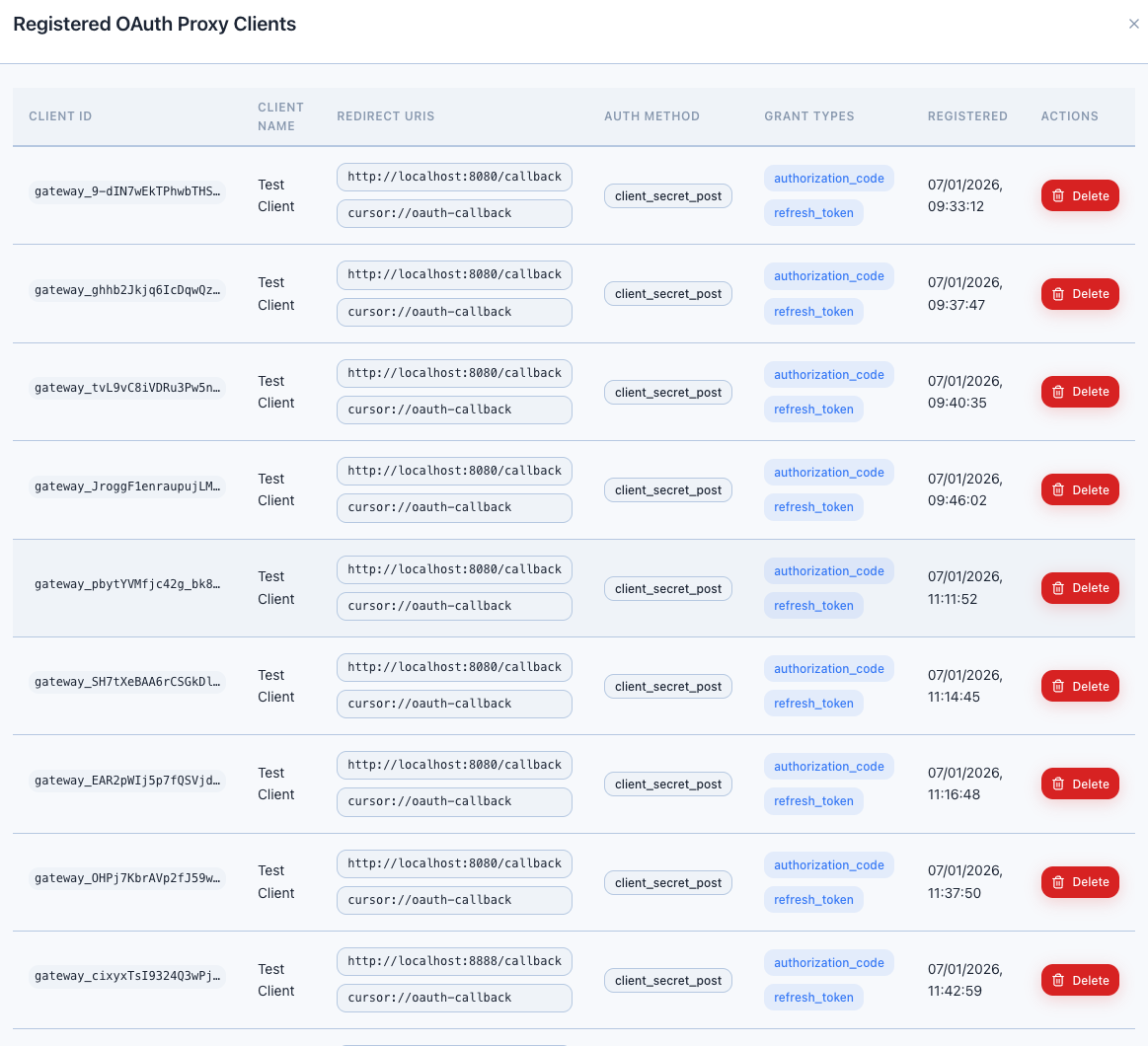Select the http://localhost:8888/callback redirect URI chip

point(453,960)
